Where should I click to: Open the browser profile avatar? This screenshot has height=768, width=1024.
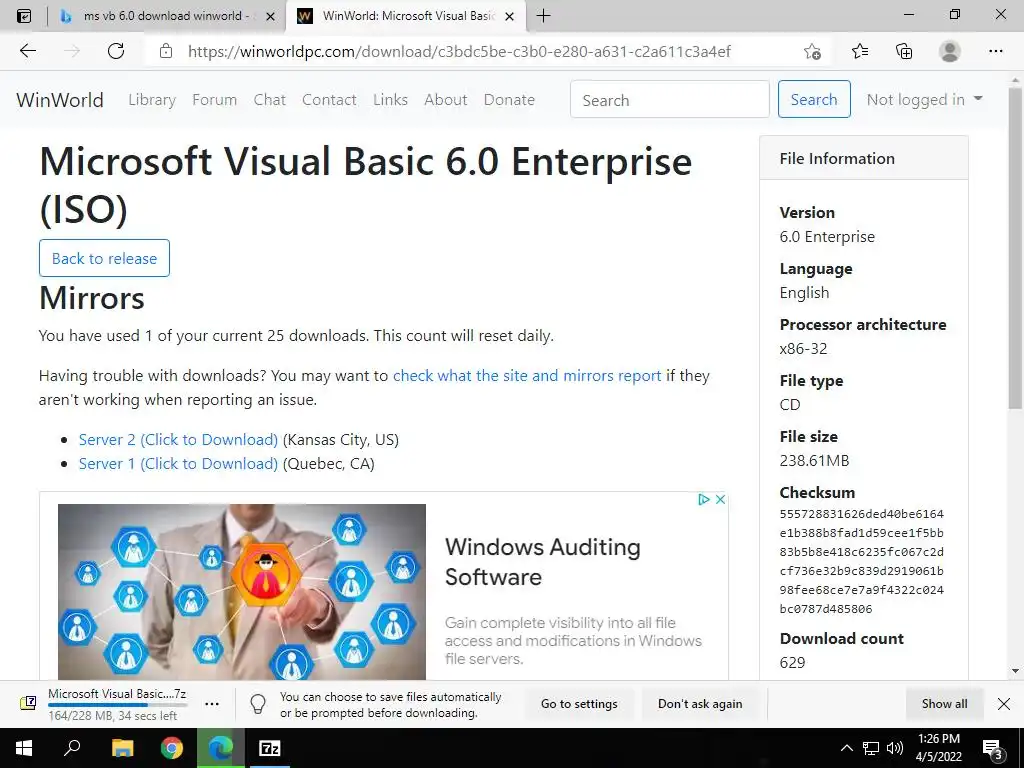950,51
